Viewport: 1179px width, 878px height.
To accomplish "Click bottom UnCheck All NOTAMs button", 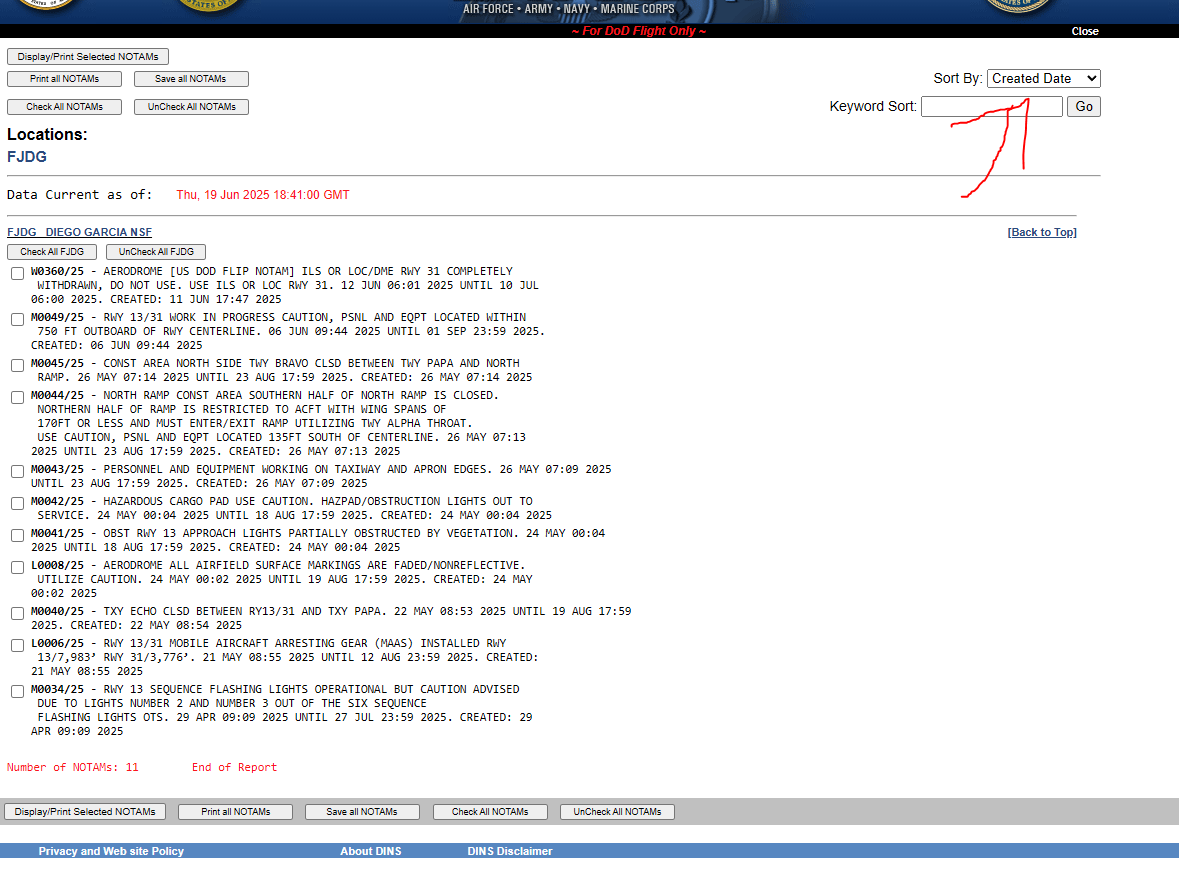I will [x=617, y=812].
